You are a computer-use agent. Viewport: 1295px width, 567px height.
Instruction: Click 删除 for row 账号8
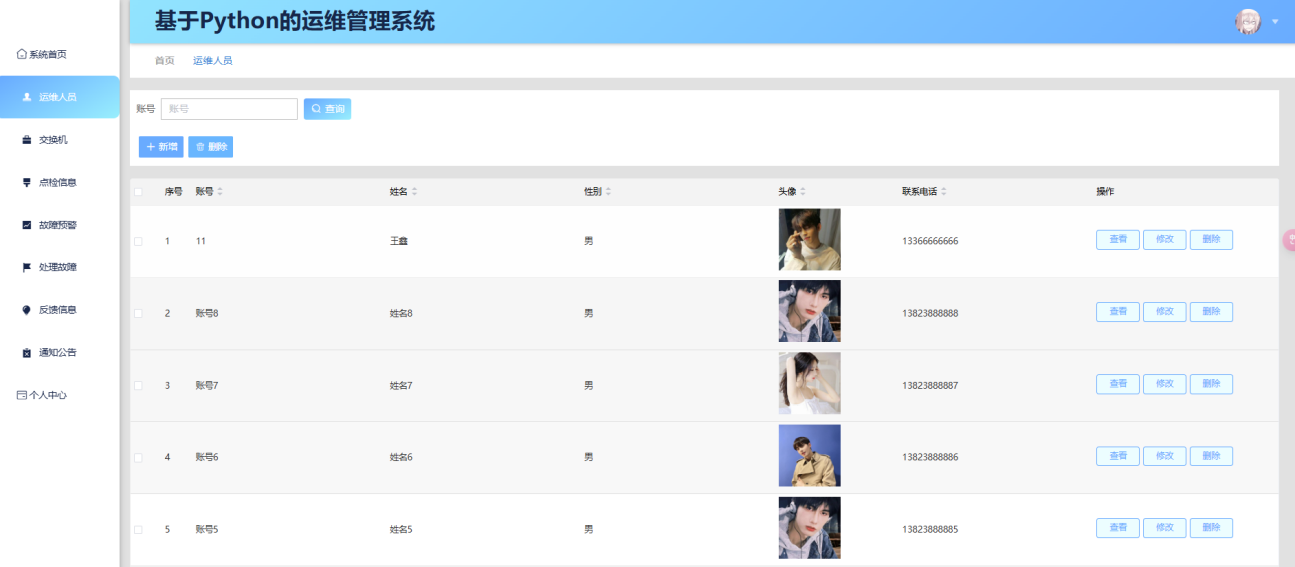click(x=1211, y=312)
